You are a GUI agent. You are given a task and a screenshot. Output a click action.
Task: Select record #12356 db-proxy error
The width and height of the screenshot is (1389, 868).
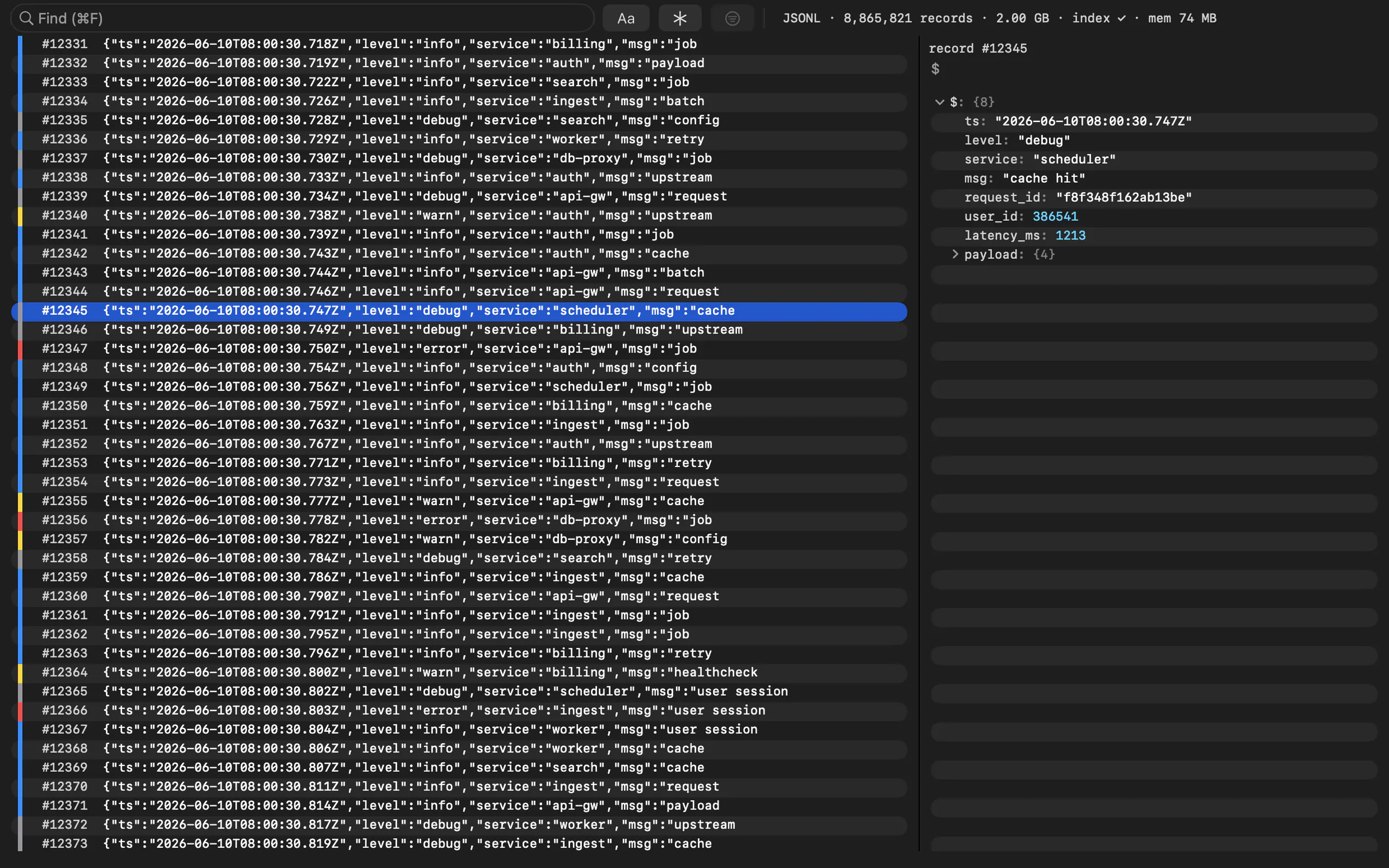click(459, 520)
